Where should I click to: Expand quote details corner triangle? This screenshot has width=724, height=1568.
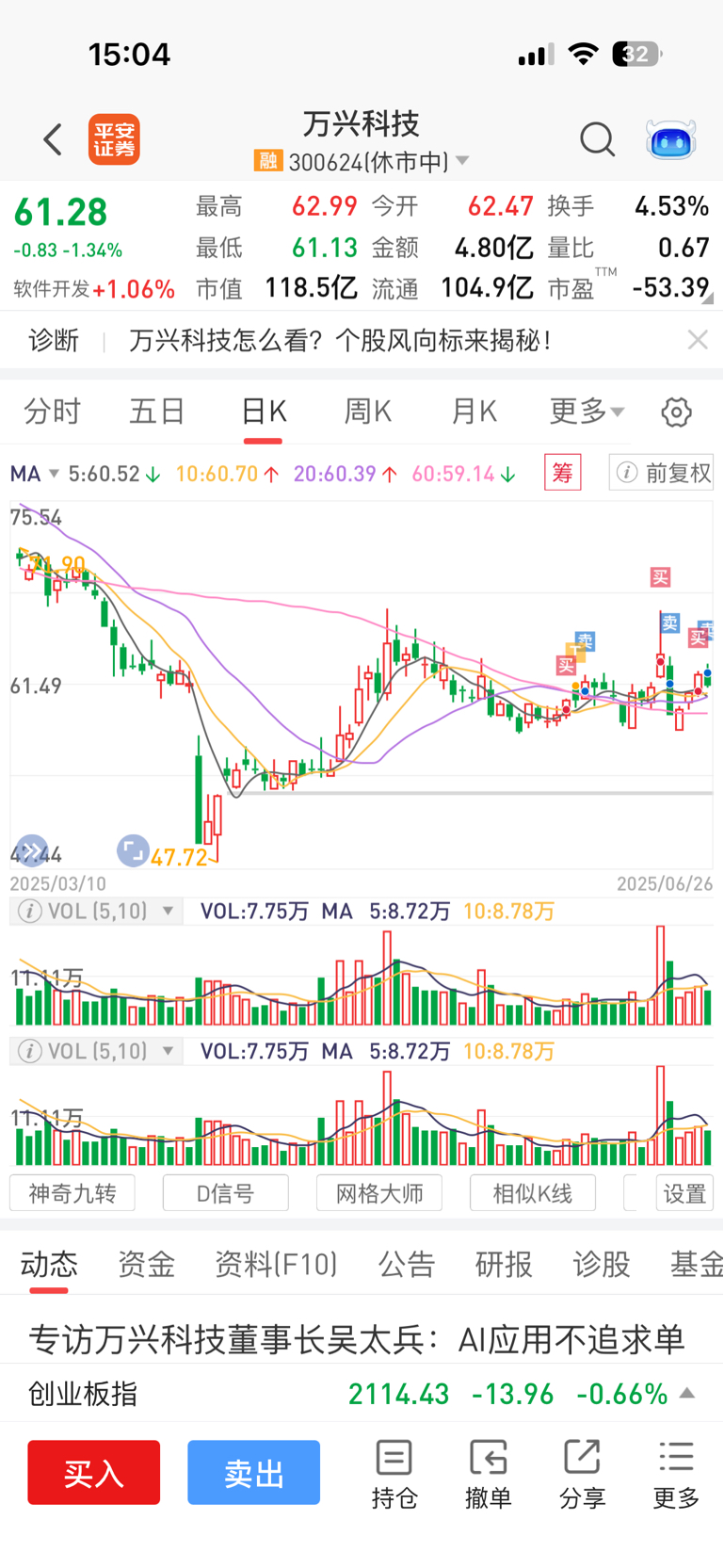click(x=708, y=298)
